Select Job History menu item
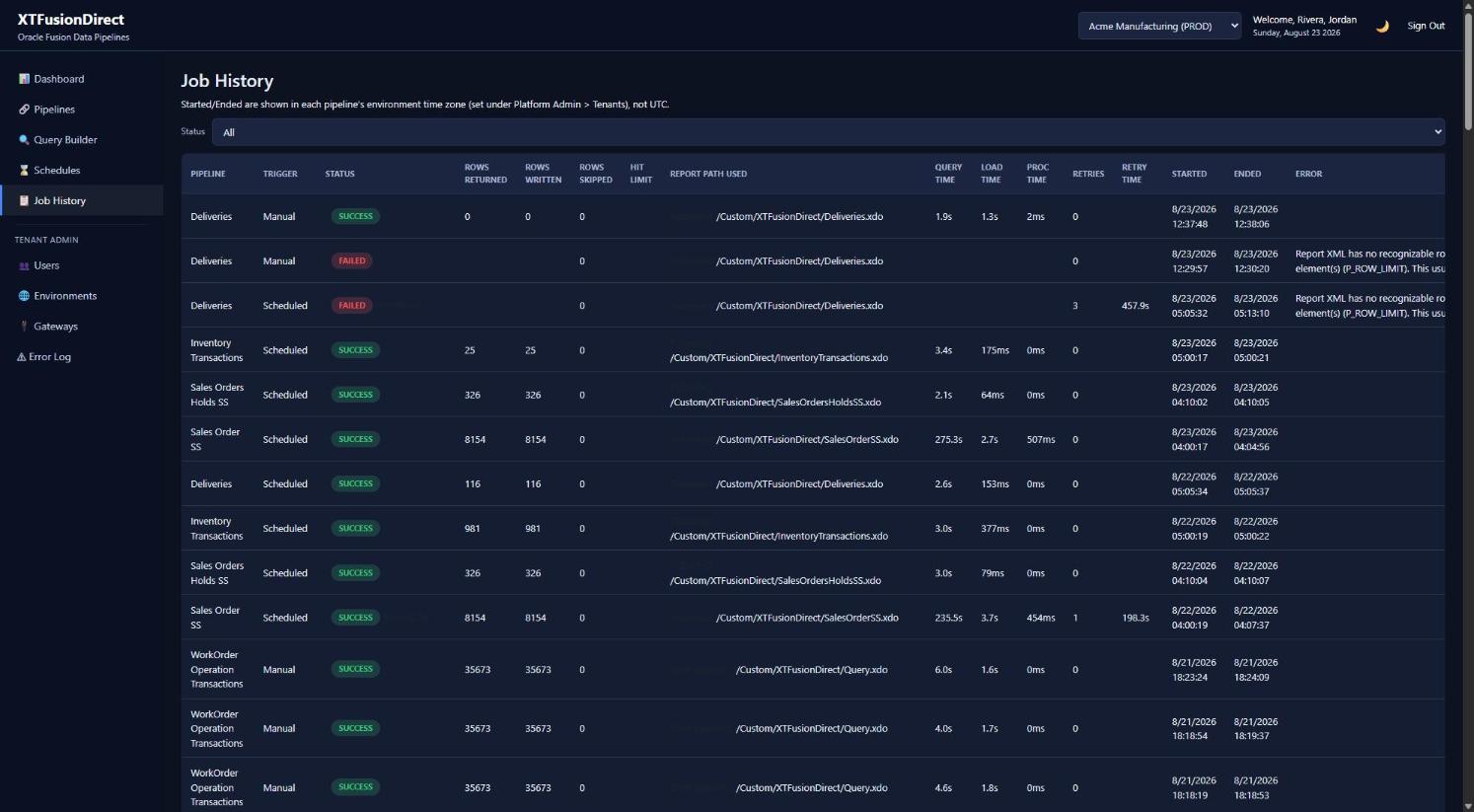This screenshot has height=812, width=1474. [x=82, y=200]
